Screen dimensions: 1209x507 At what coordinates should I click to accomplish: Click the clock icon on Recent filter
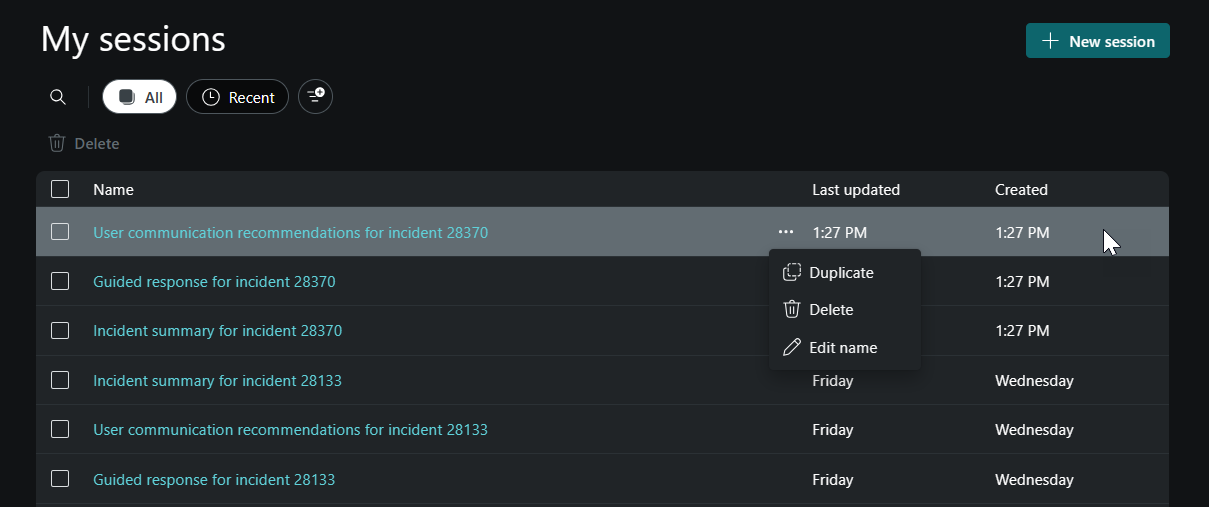[211, 97]
